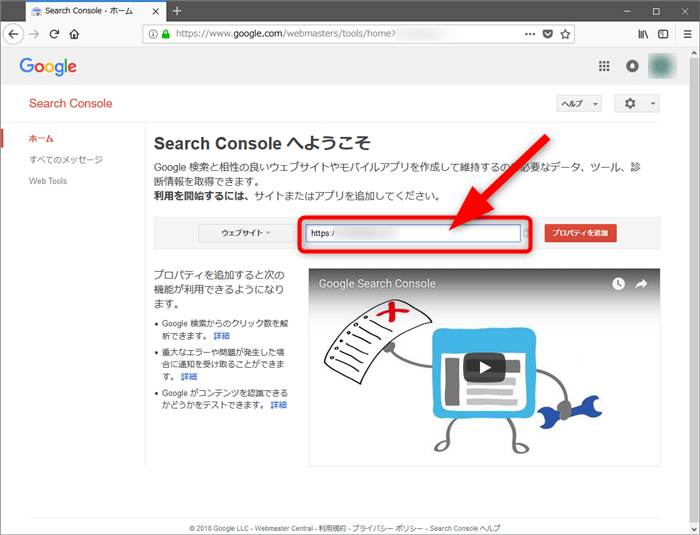Open the settings gear dropdown

click(636, 104)
